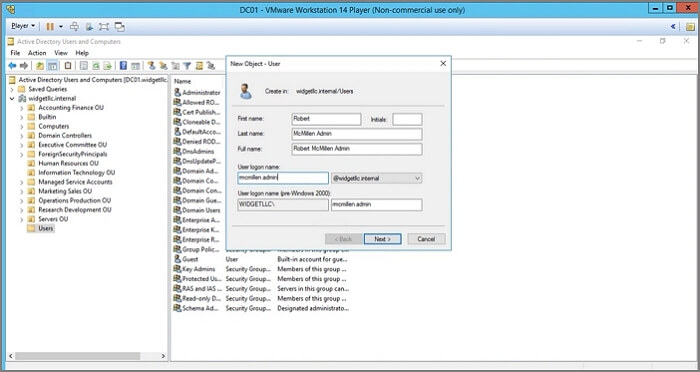Click the Add to group toolbar icon
The width and height of the screenshot is (700, 372).
click(x=211, y=66)
